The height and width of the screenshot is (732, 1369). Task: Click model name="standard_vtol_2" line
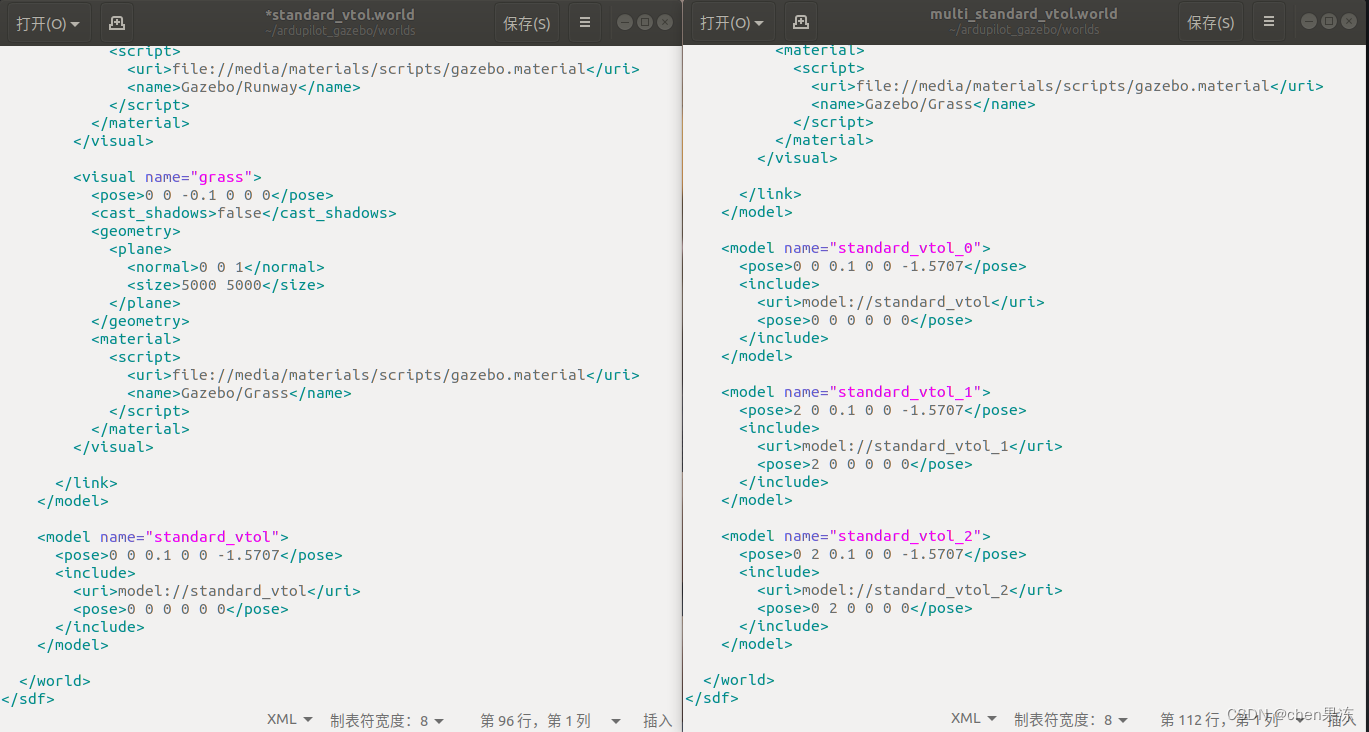[856, 536]
